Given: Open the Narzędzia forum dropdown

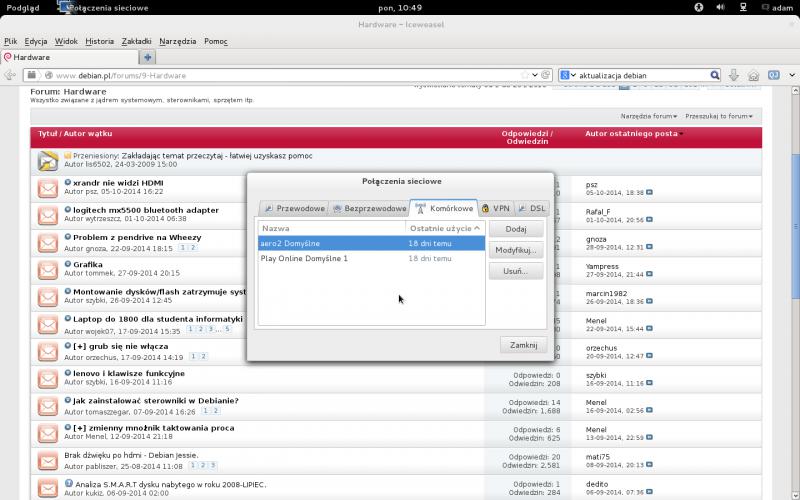Looking at the screenshot, I should click(649, 116).
